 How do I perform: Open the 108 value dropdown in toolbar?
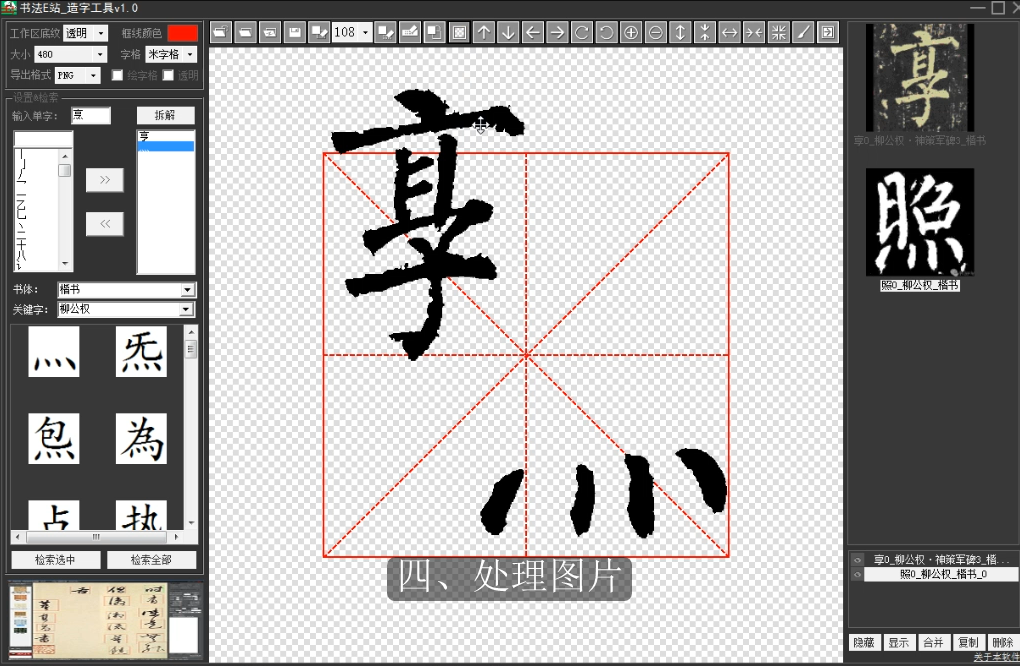pyautogui.click(x=365, y=33)
